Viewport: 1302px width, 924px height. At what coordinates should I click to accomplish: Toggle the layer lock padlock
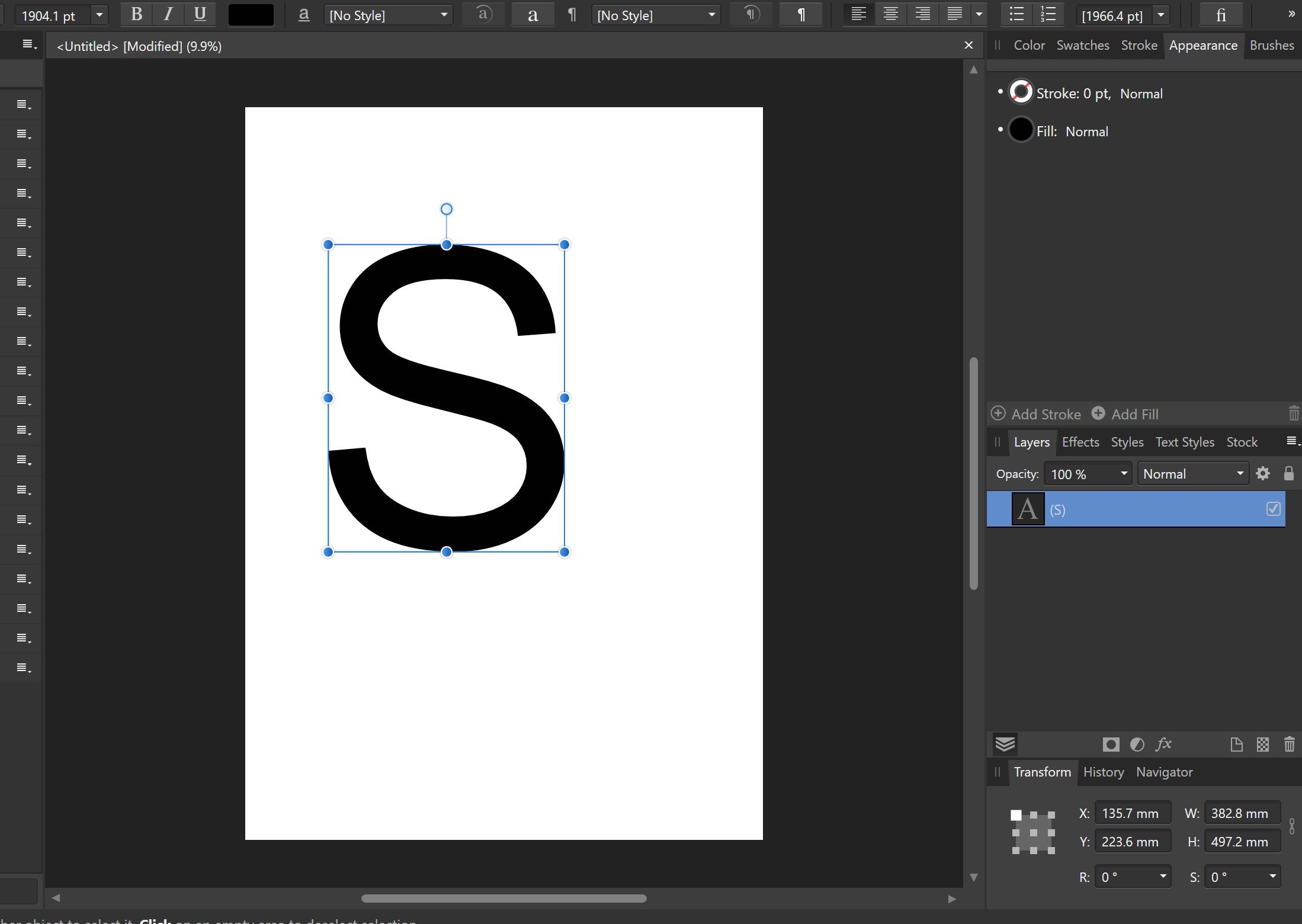(x=1288, y=473)
